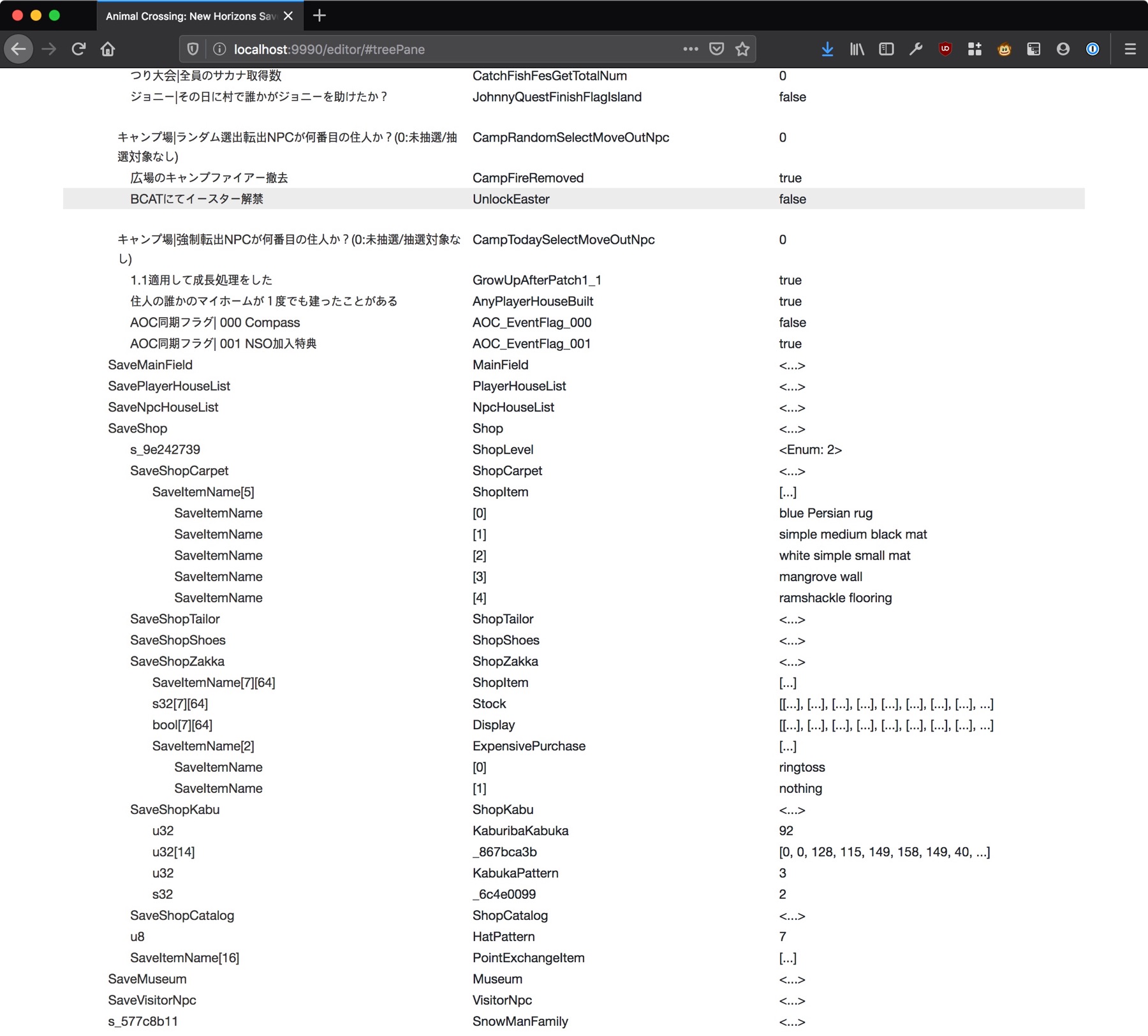Open the Firefox account icon
Image resolution: width=1148 pixels, height=1036 pixels.
(1063, 49)
